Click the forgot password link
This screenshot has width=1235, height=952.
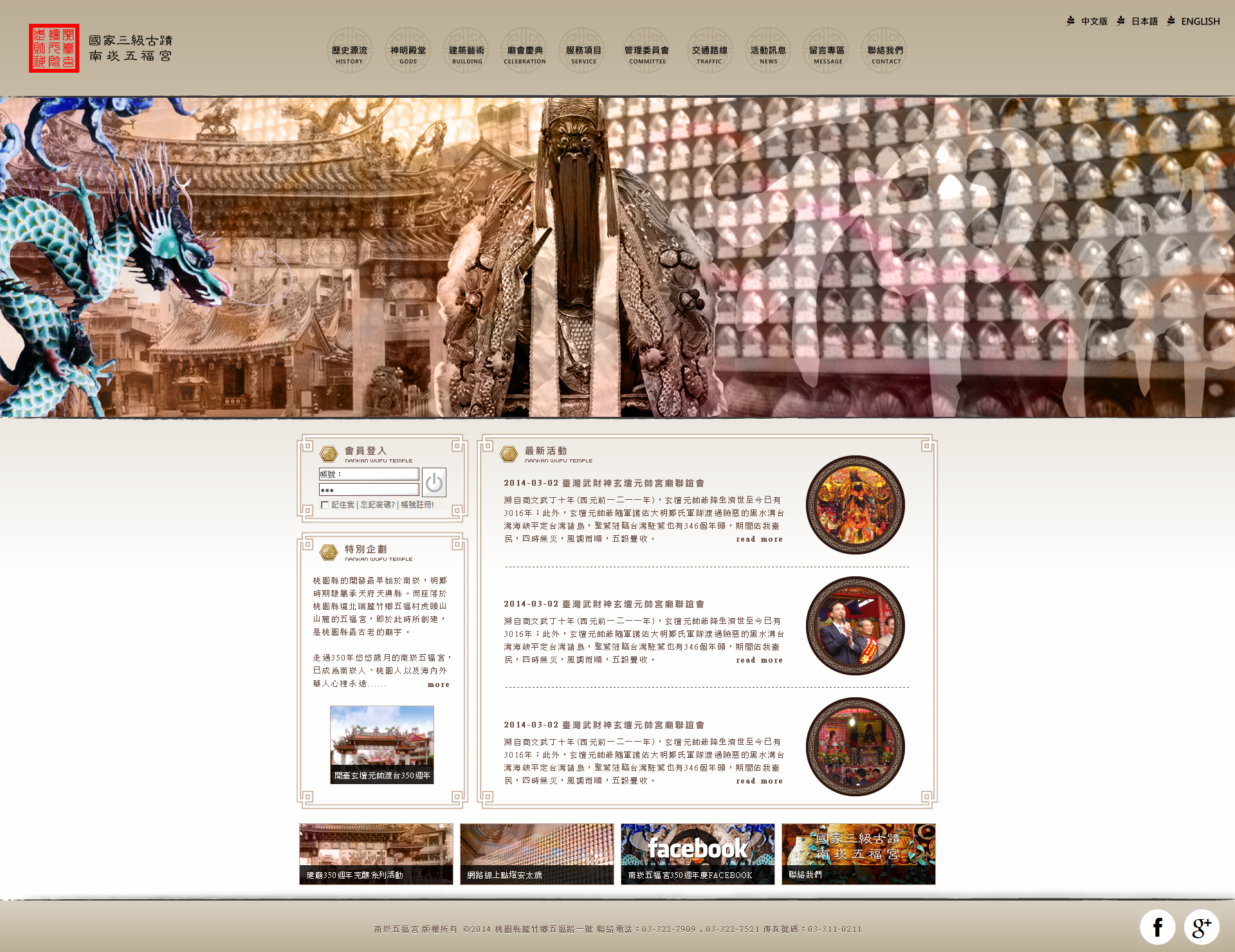click(378, 505)
